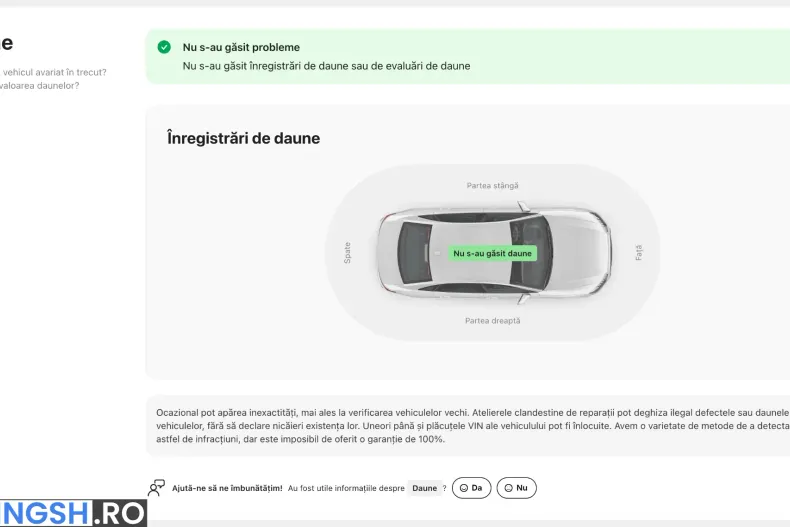
Task: Click the green checkmark success icon
Action: click(x=164, y=47)
